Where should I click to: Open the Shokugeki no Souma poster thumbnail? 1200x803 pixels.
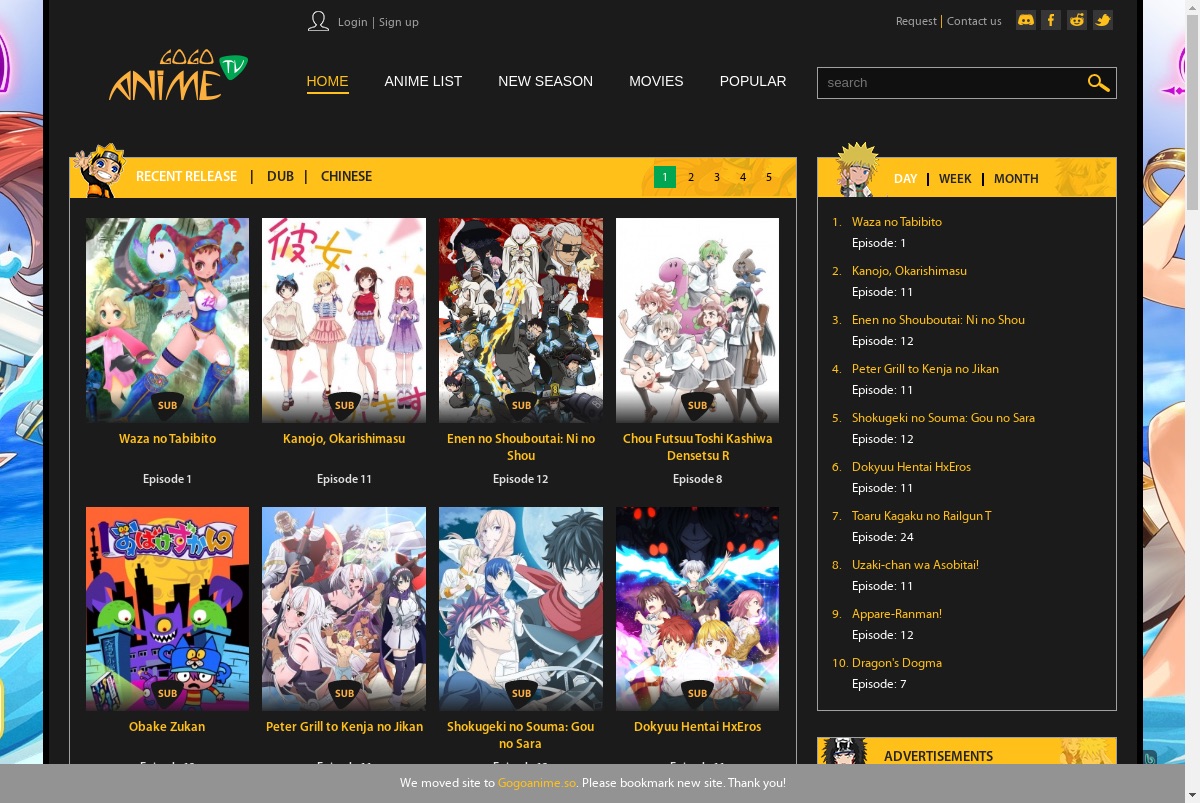tap(521, 608)
